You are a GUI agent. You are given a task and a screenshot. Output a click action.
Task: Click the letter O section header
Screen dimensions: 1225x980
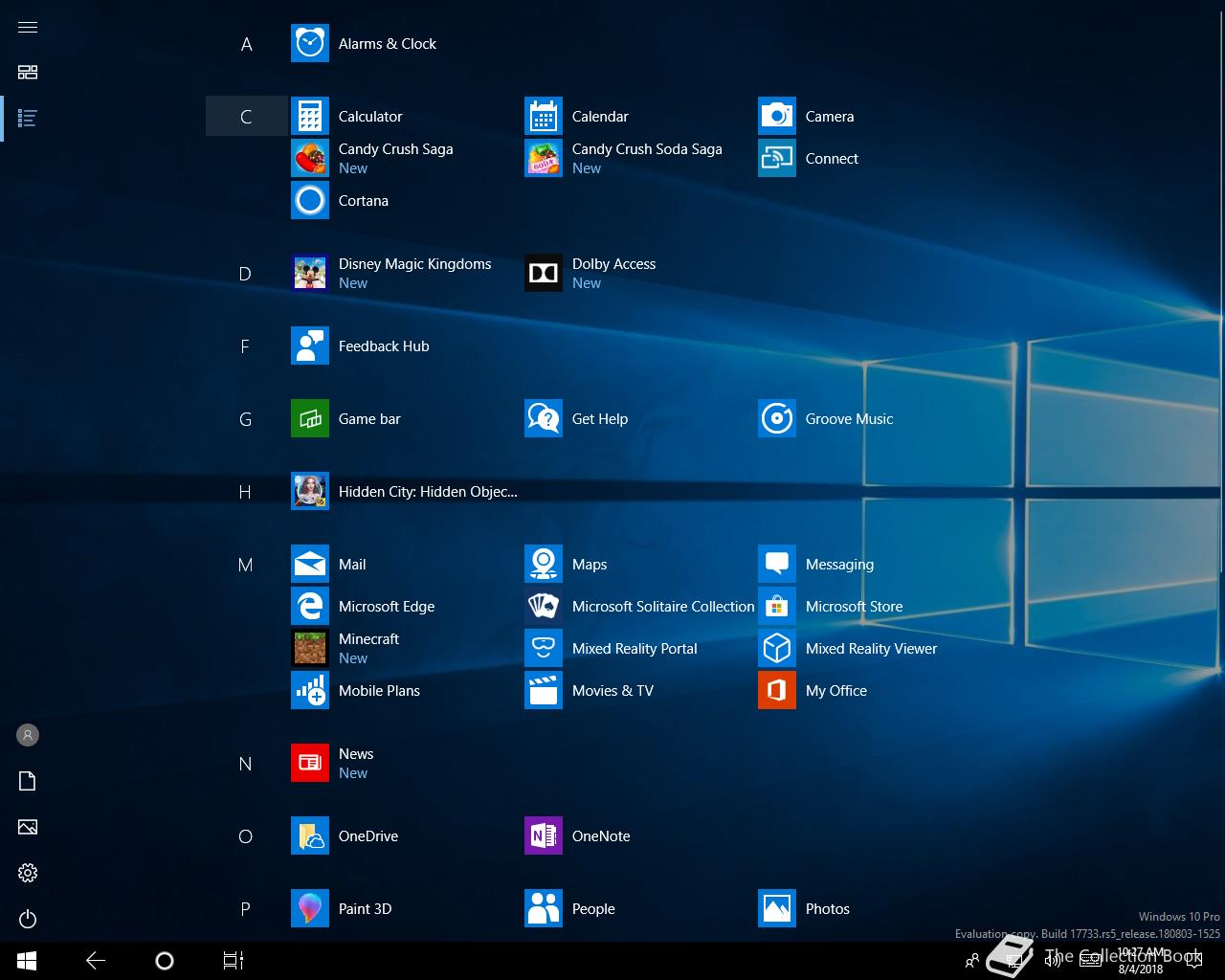(246, 836)
